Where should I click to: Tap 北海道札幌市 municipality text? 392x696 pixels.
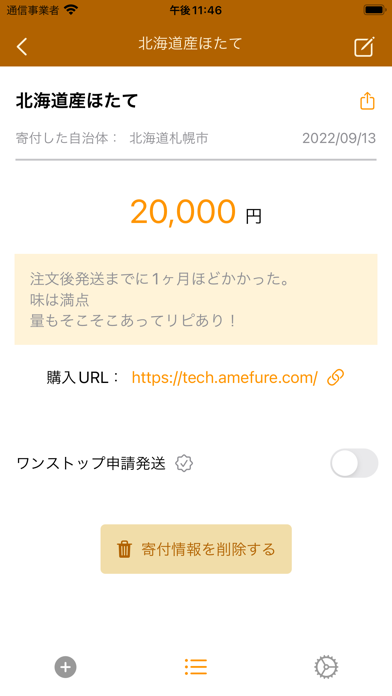(x=169, y=138)
